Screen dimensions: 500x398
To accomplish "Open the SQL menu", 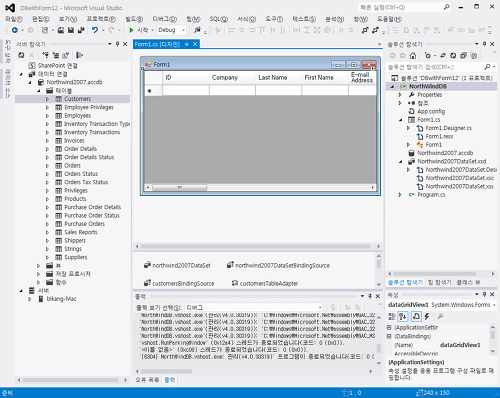I will (218, 19).
